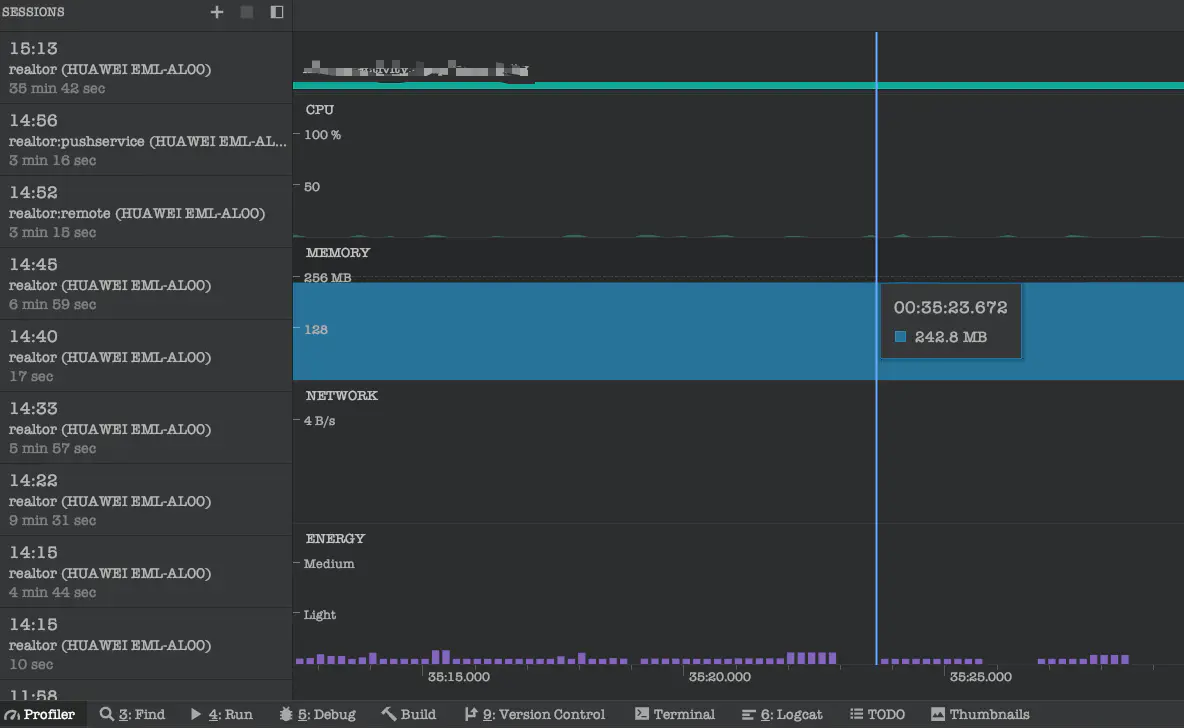1184x728 pixels.
Task: Open the 5: Debug tool window
Action: coord(318,714)
